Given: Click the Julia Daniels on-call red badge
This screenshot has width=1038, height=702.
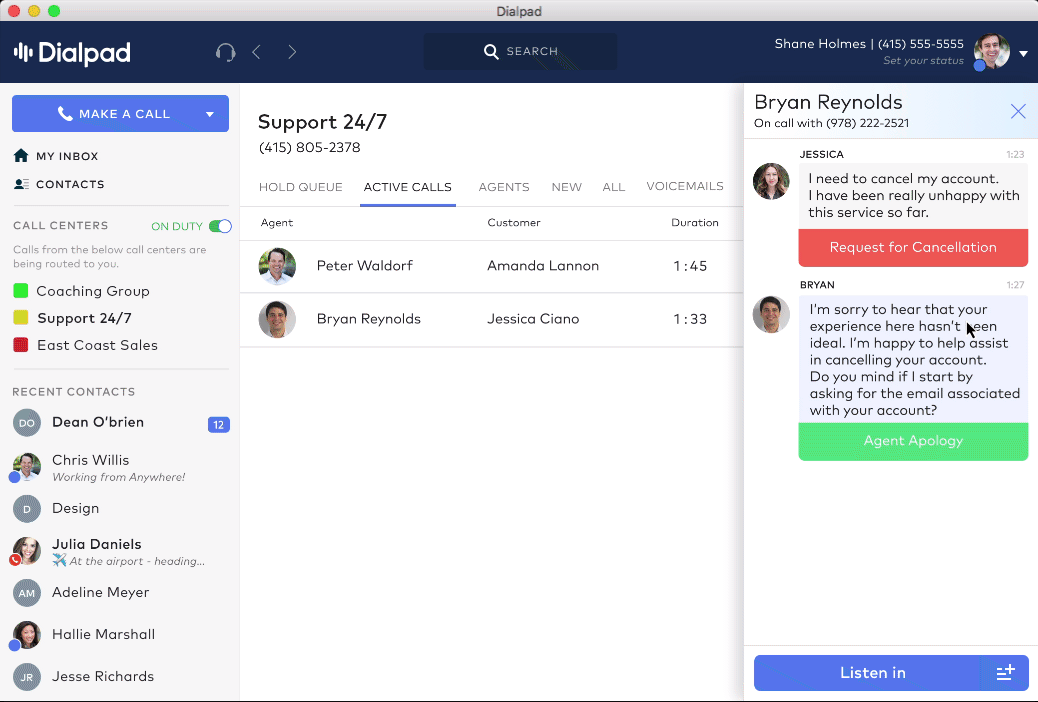Looking at the screenshot, I should click(15, 560).
